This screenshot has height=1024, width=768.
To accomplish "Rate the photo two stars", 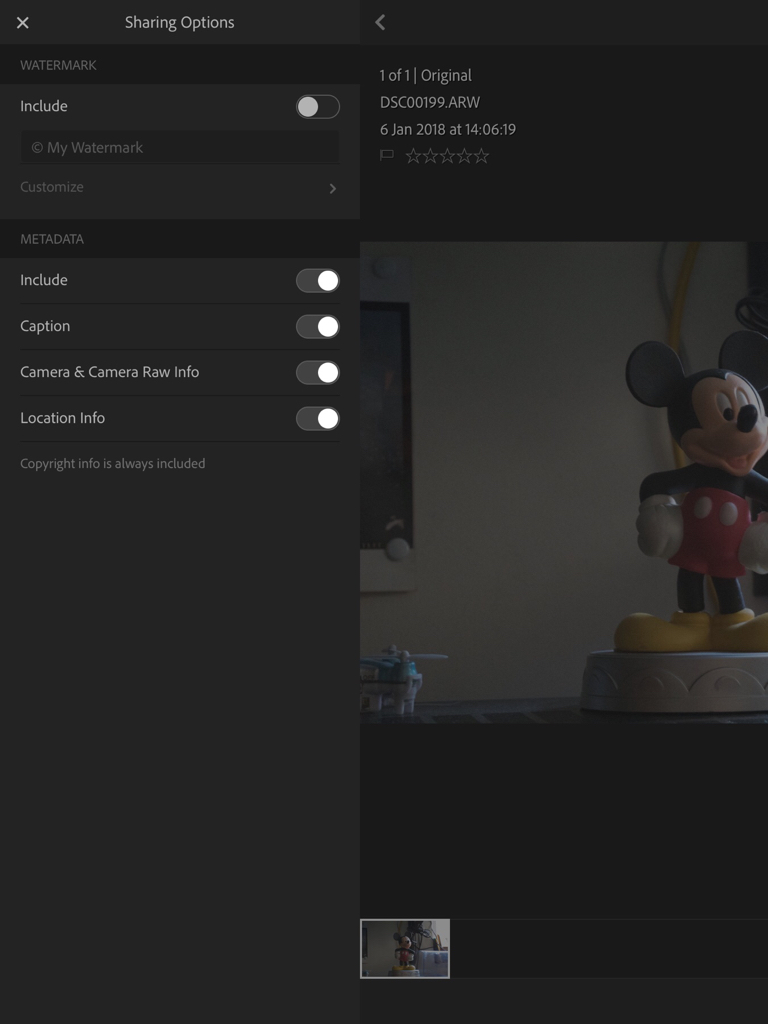I will pos(430,155).
